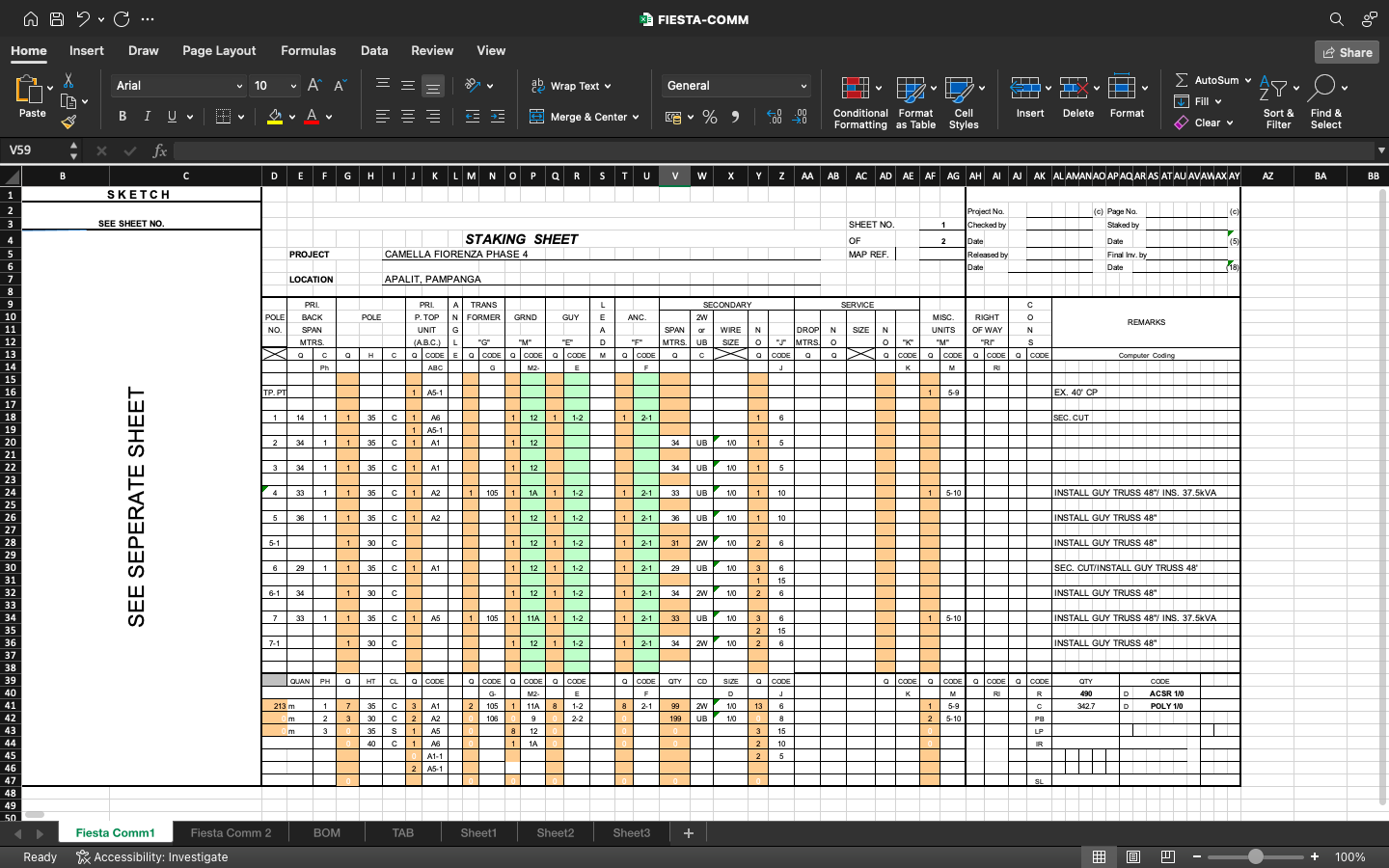Center text horizontally
The height and width of the screenshot is (868, 1389).
[408, 117]
